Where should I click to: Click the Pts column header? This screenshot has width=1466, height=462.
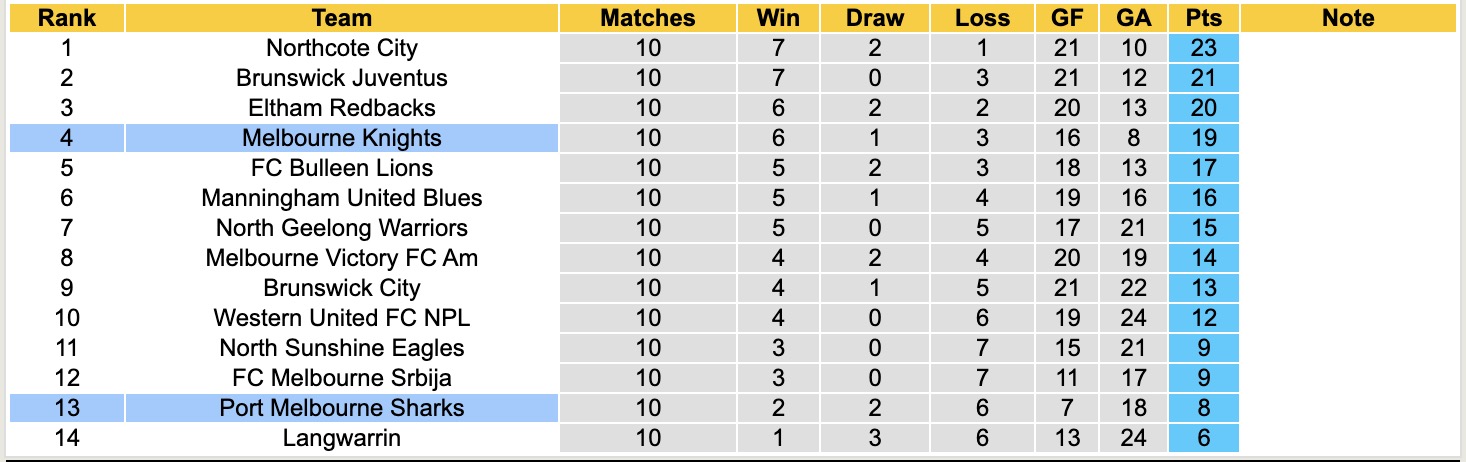[1204, 18]
